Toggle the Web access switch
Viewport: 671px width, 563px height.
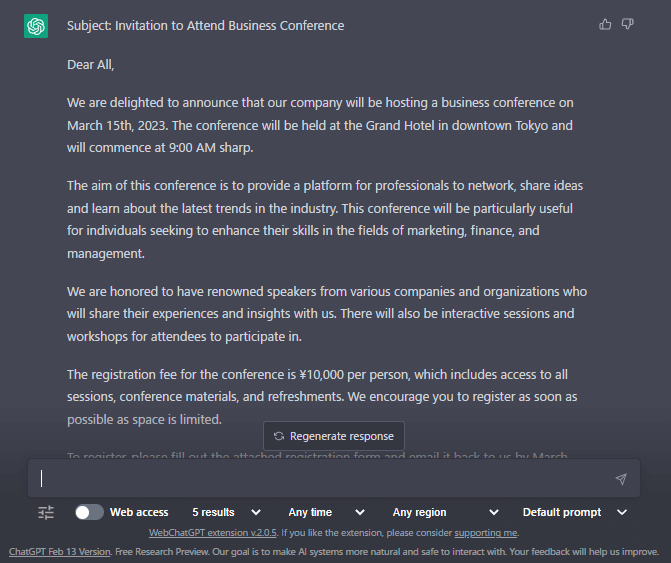(x=89, y=512)
